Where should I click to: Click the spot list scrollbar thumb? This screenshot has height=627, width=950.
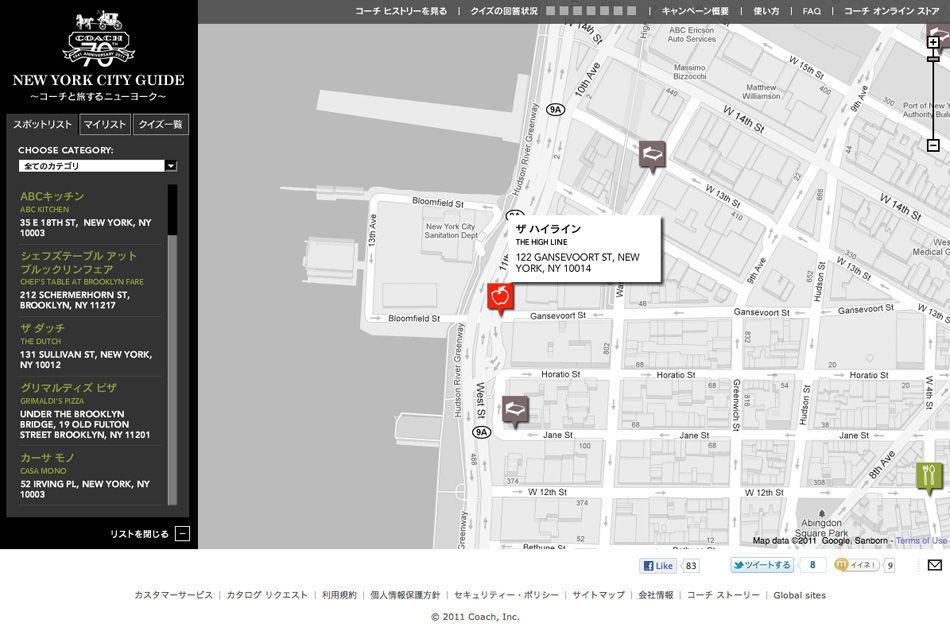(x=173, y=210)
